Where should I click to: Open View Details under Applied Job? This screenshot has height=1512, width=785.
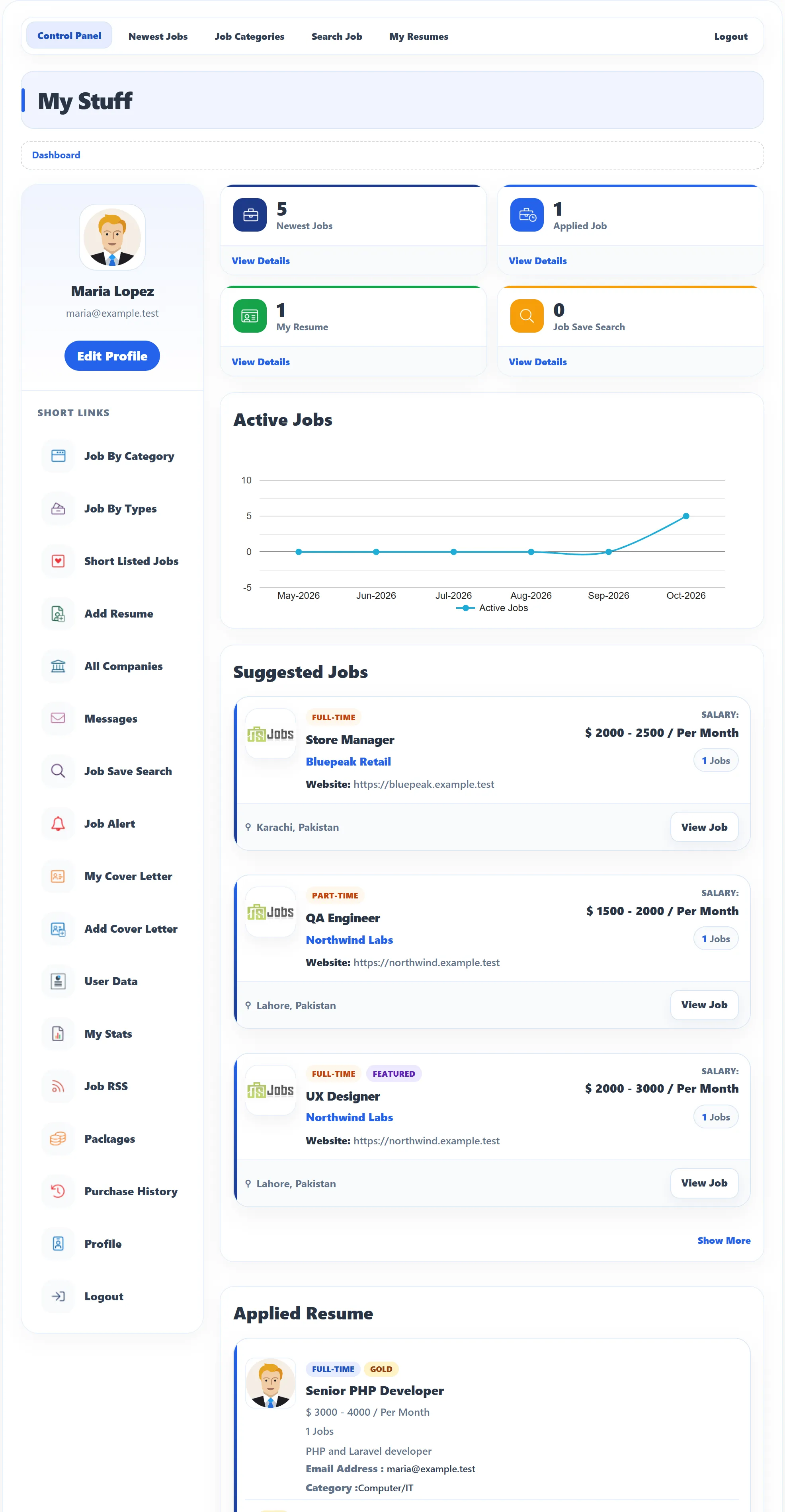(538, 261)
